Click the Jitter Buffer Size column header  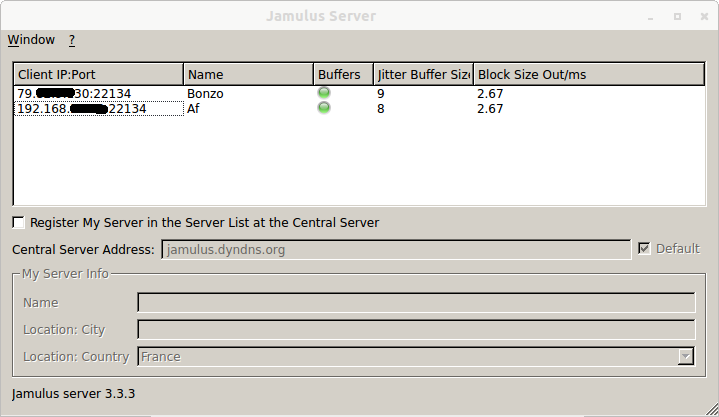pos(423,75)
